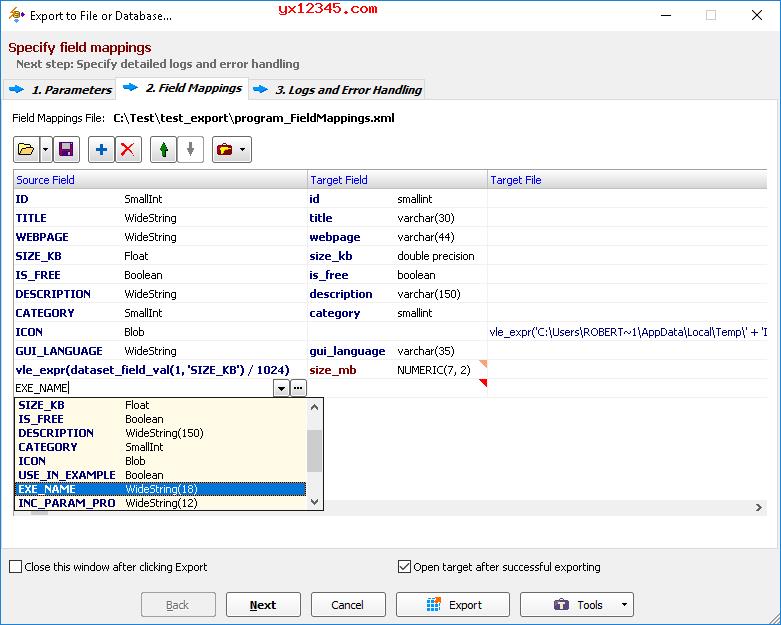Image resolution: width=781 pixels, height=625 pixels.
Task: Add a new mapping with blue plus icon
Action: click(102, 149)
